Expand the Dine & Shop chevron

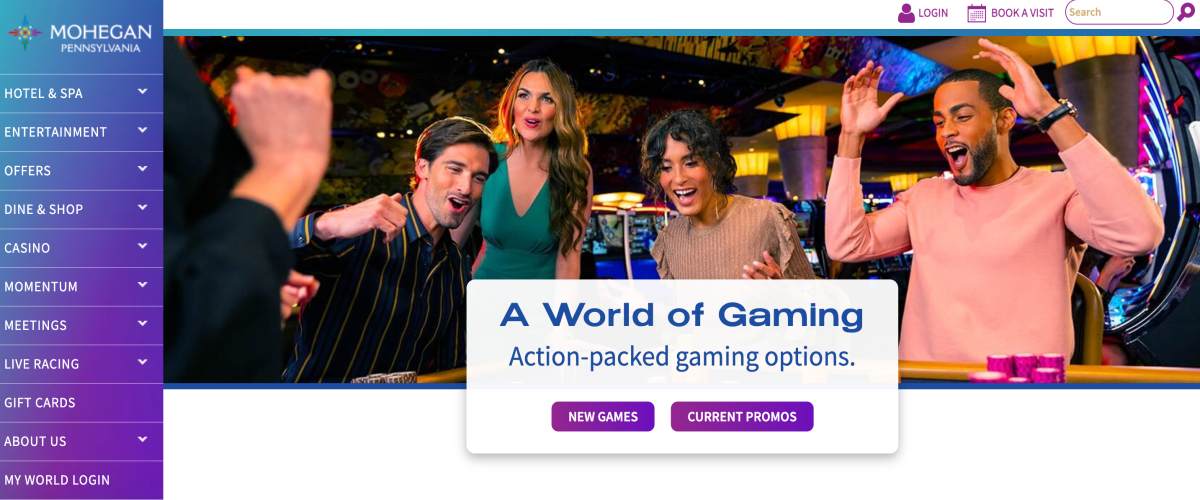coord(143,207)
